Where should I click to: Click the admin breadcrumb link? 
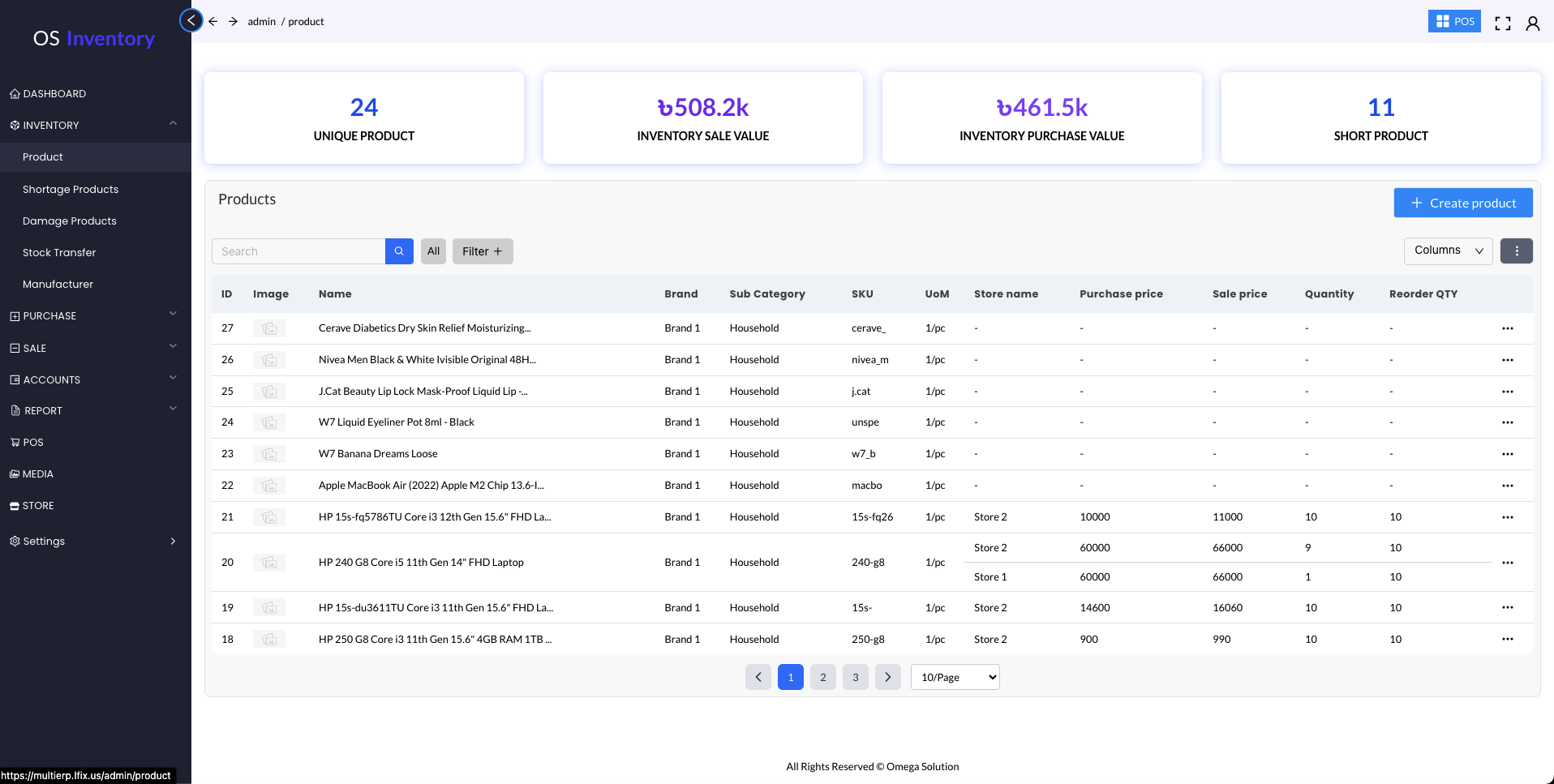261,22
